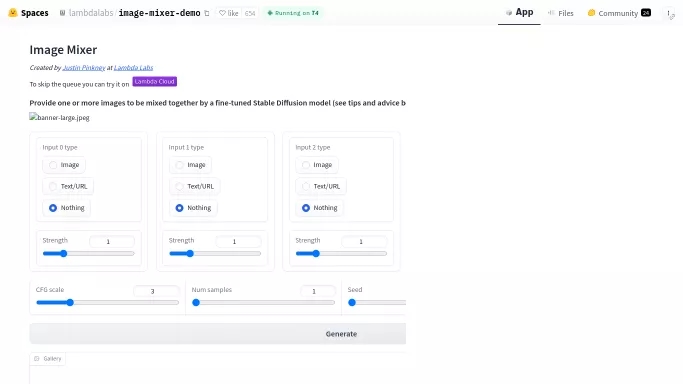
Task: Select Image for Input 0 type
Action: [64, 165]
